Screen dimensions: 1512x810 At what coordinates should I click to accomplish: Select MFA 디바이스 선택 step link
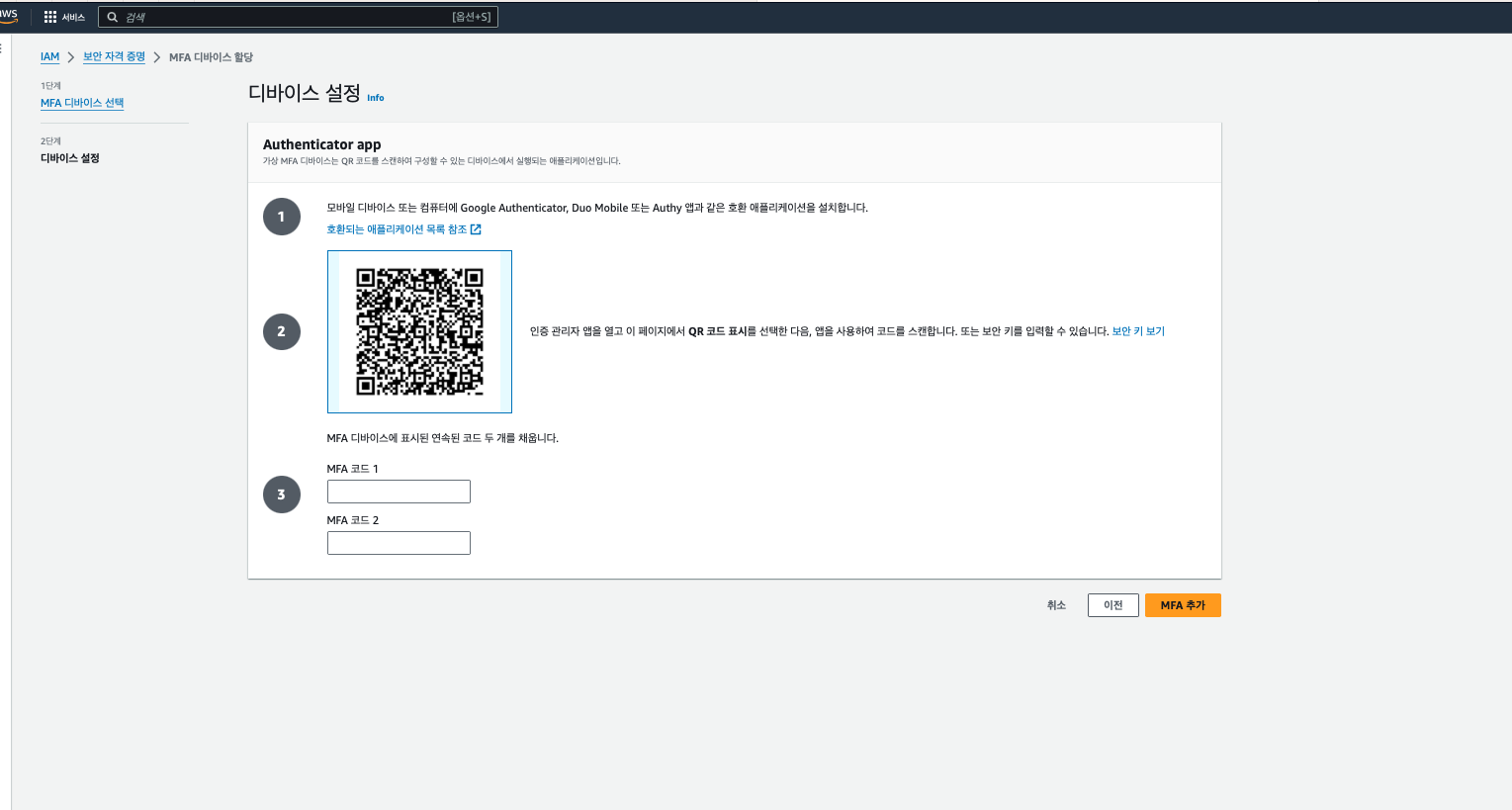[82, 103]
